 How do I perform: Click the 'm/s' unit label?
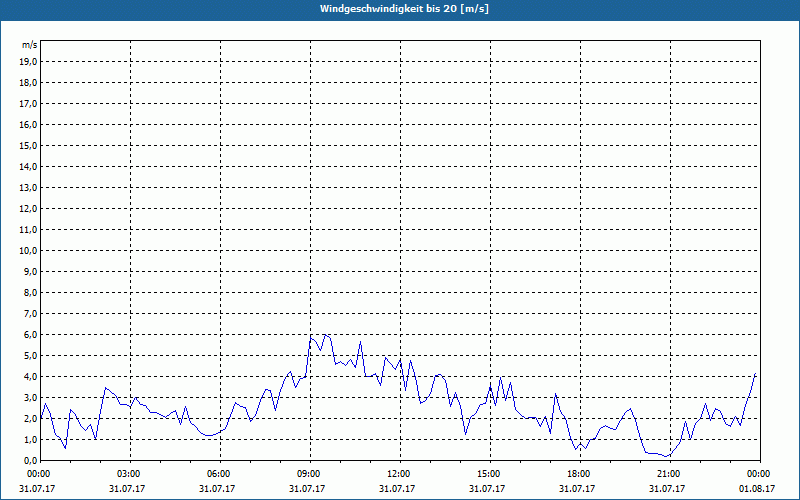coord(30,45)
